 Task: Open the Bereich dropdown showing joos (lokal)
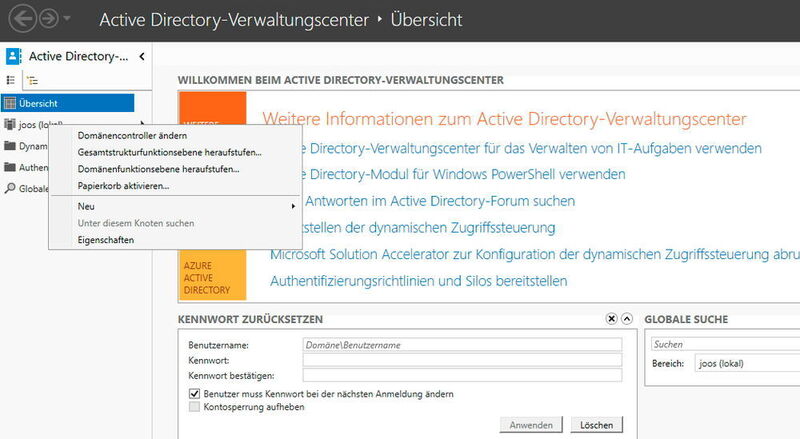(747, 363)
